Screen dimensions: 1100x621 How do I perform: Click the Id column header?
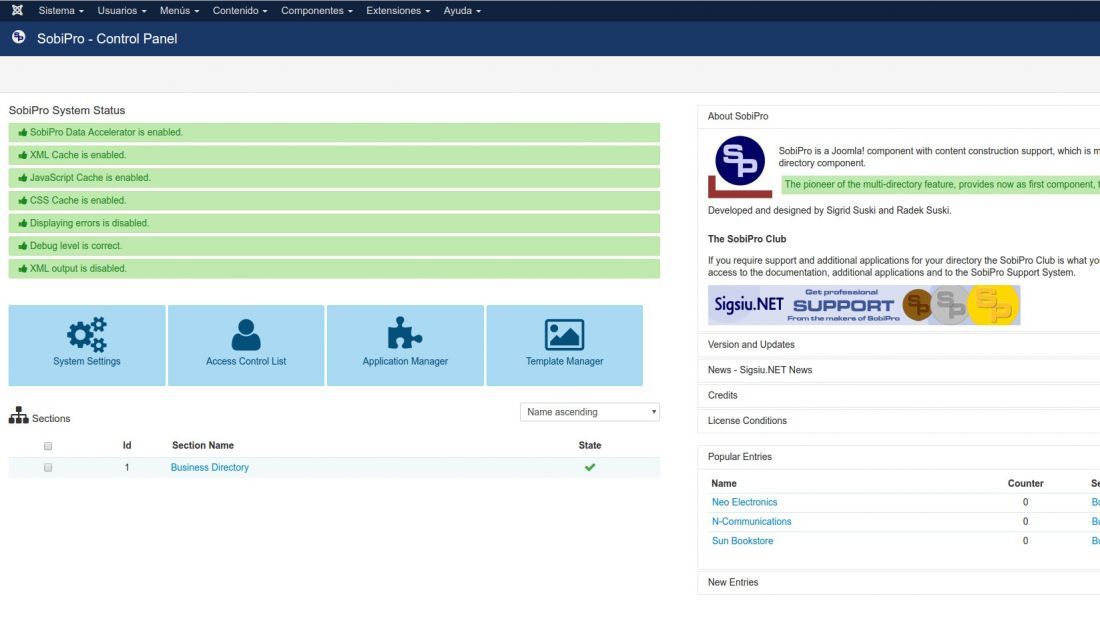tap(127, 446)
